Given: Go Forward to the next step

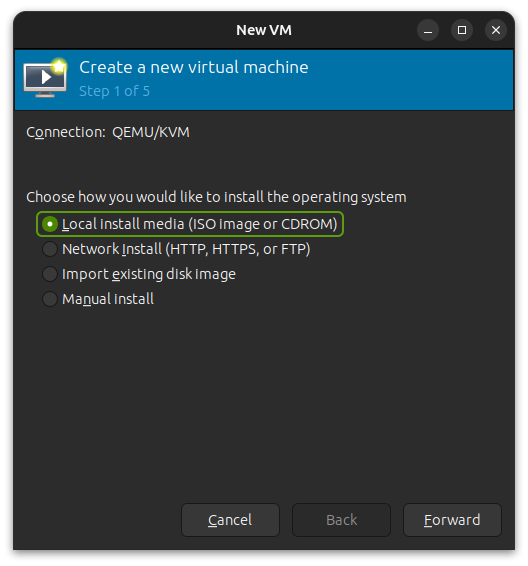Looking at the screenshot, I should (x=452, y=520).
